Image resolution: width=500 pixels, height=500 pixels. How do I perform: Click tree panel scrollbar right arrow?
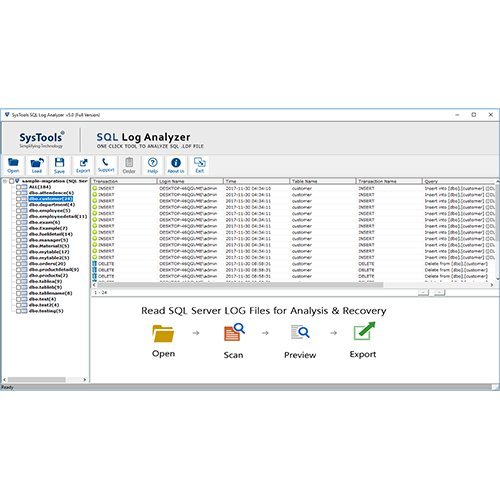point(85,380)
